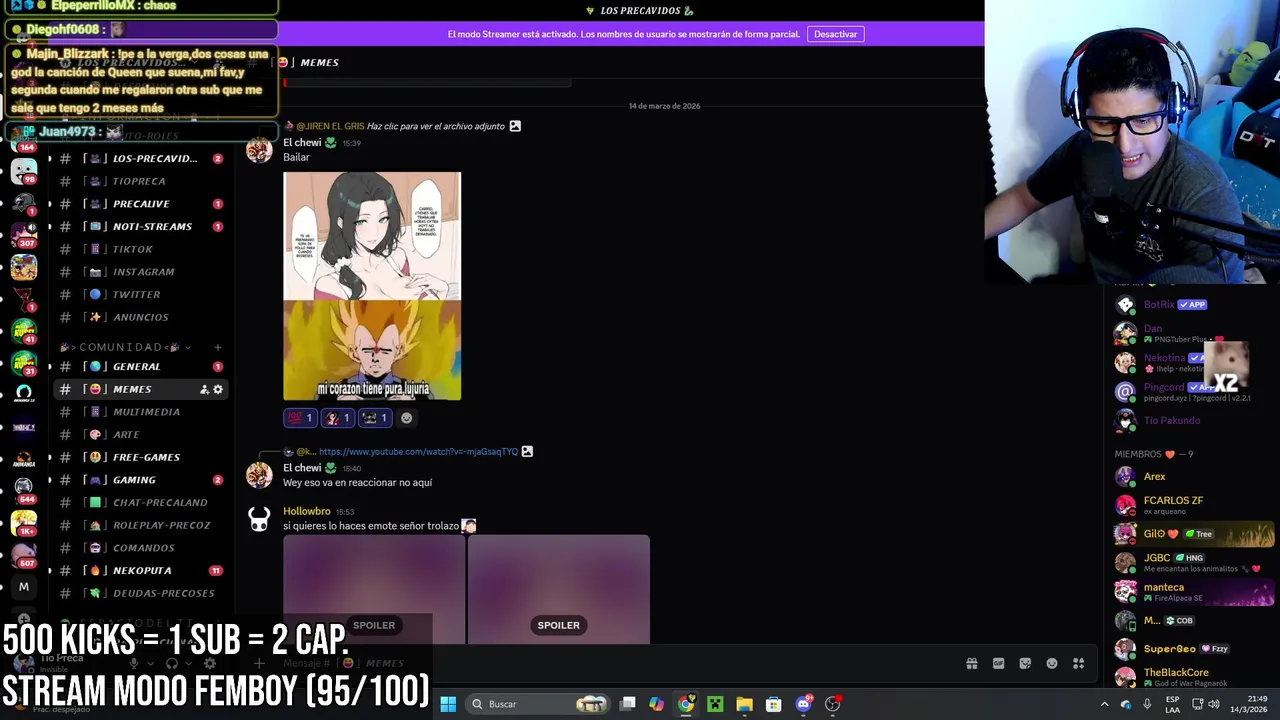Open the apps launcher in message bar
This screenshot has height=720, width=1280.
(1079, 663)
